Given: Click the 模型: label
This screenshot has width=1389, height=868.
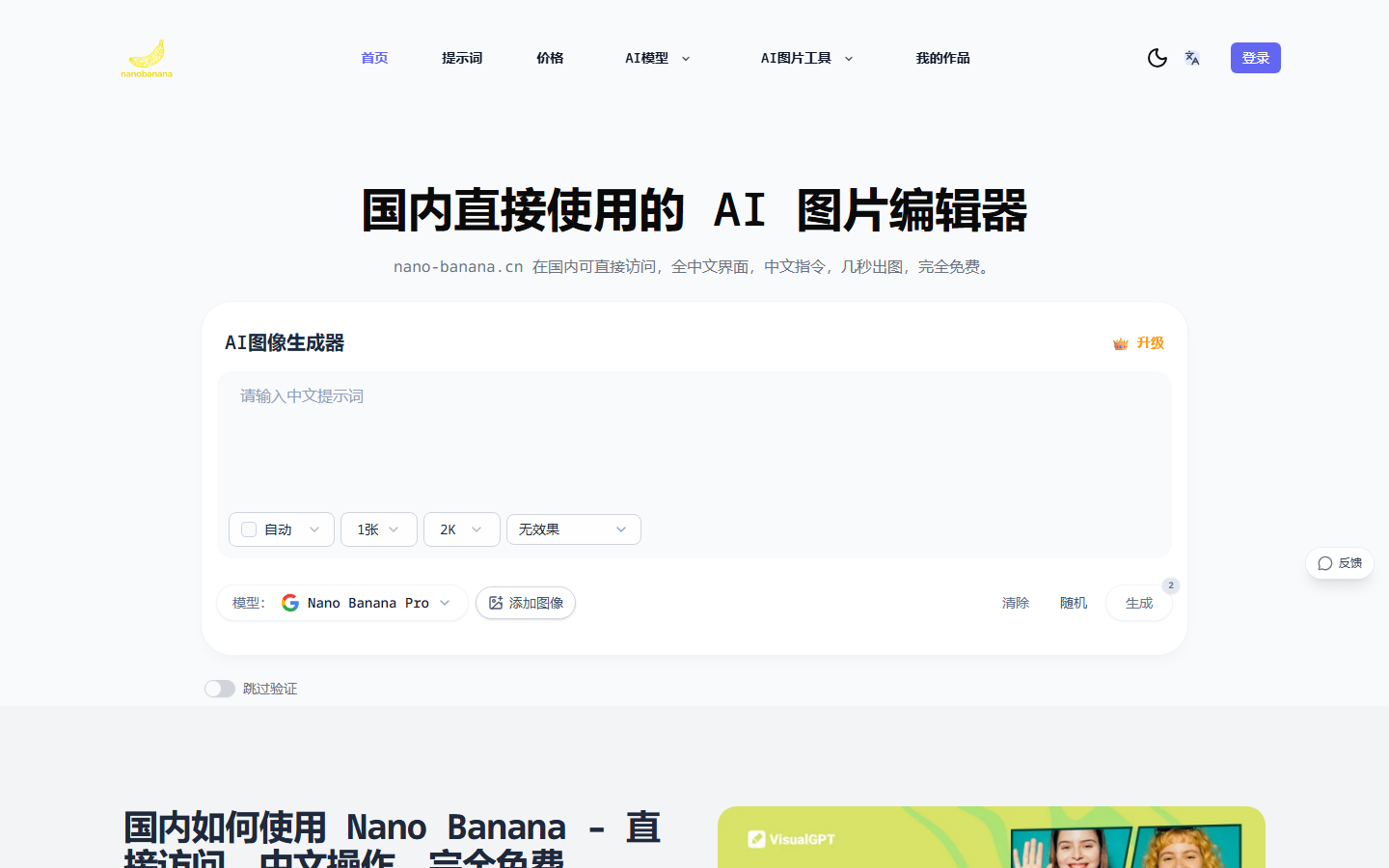Looking at the screenshot, I should coord(249,603).
